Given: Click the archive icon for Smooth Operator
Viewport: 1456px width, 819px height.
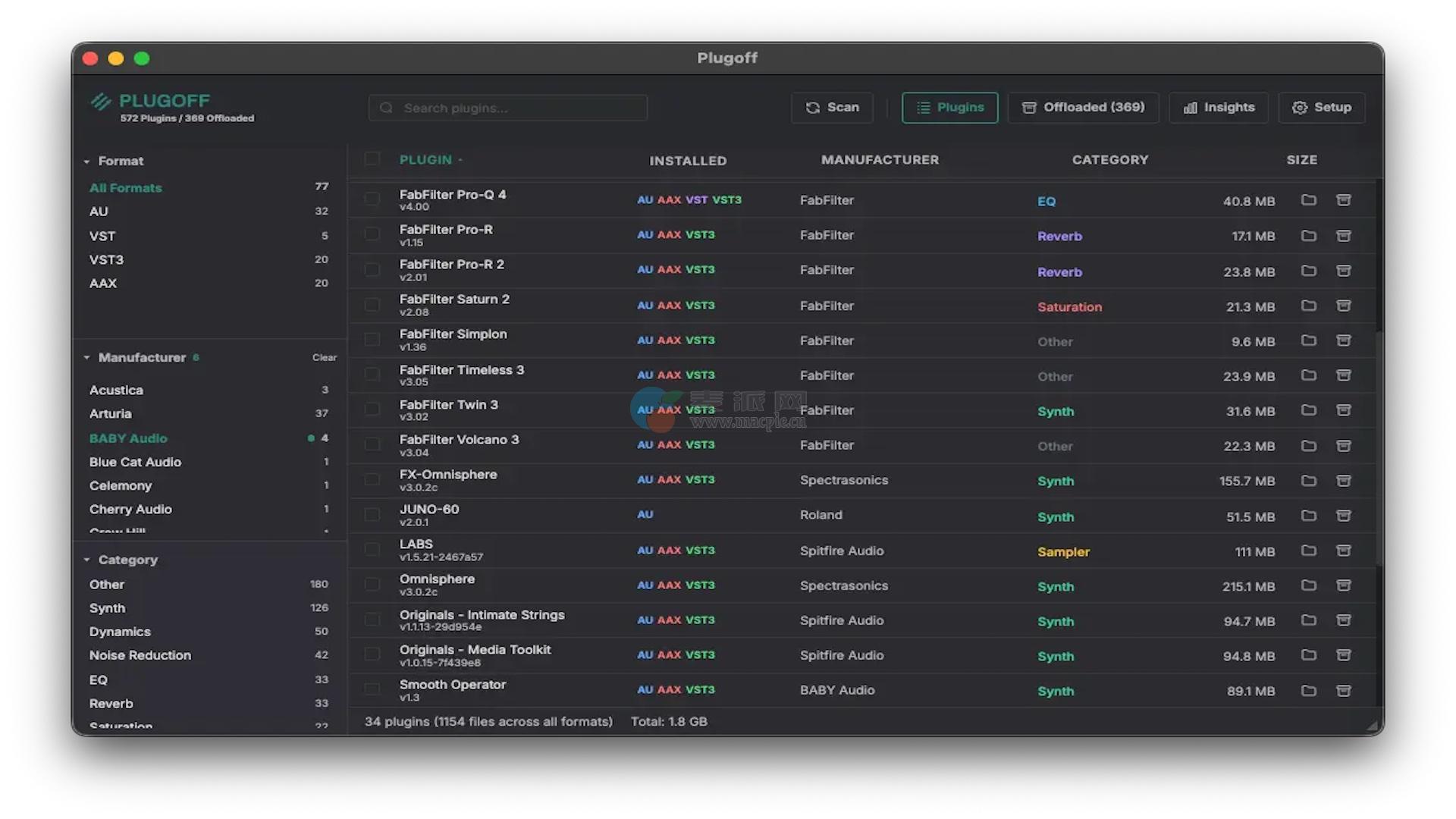Looking at the screenshot, I should pos(1343,691).
